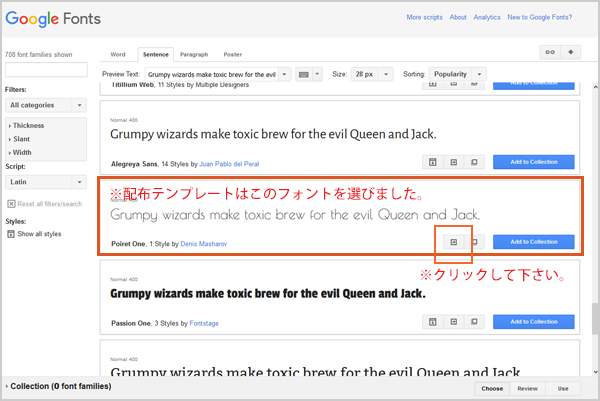The image size is (600, 401).
Task: Click the Passion One bold preview sentence
Action: [268, 294]
